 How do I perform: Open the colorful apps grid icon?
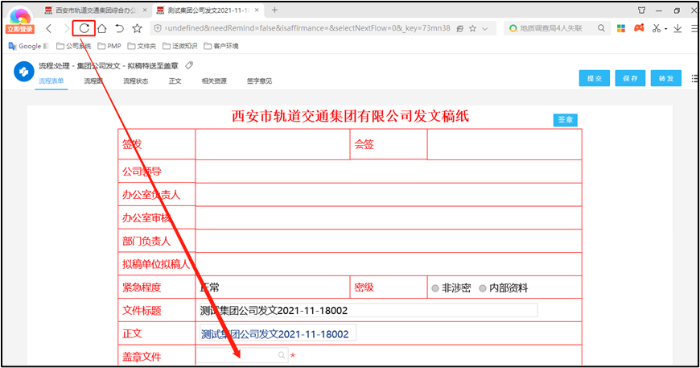[621, 28]
